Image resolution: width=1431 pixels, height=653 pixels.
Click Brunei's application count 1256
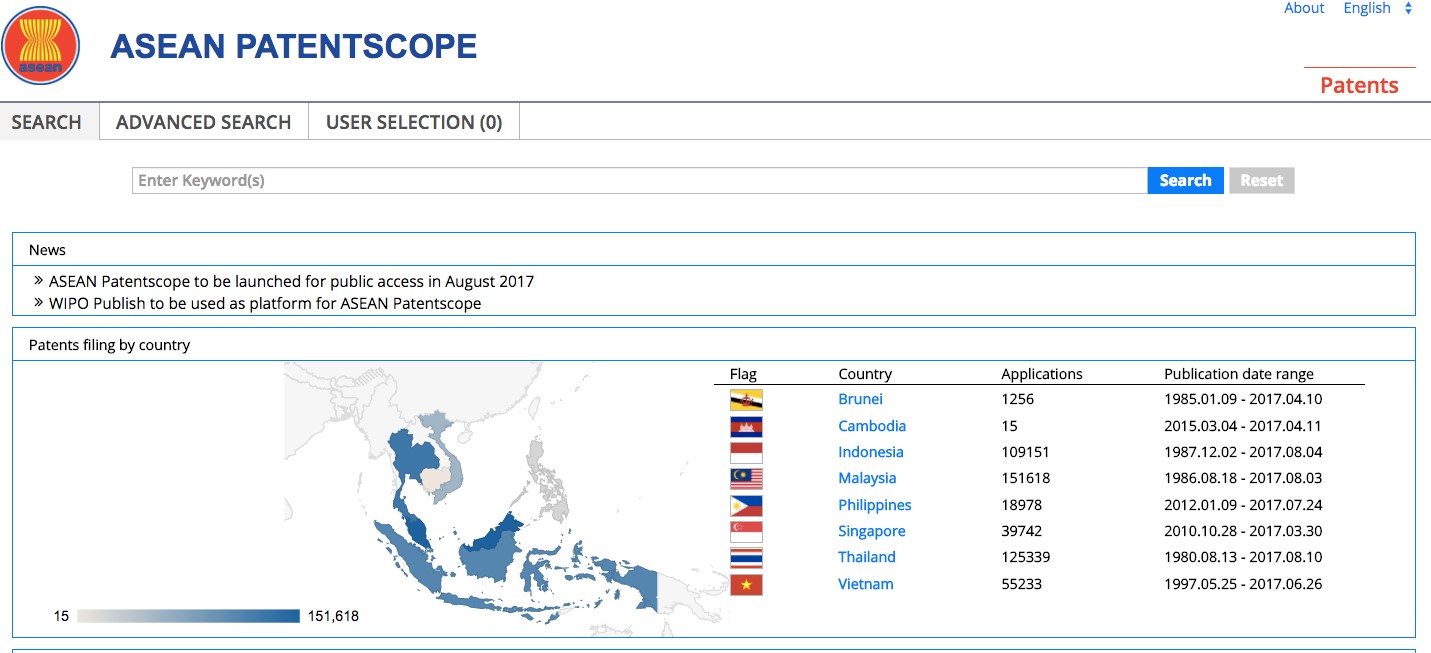pyautogui.click(x=1018, y=399)
